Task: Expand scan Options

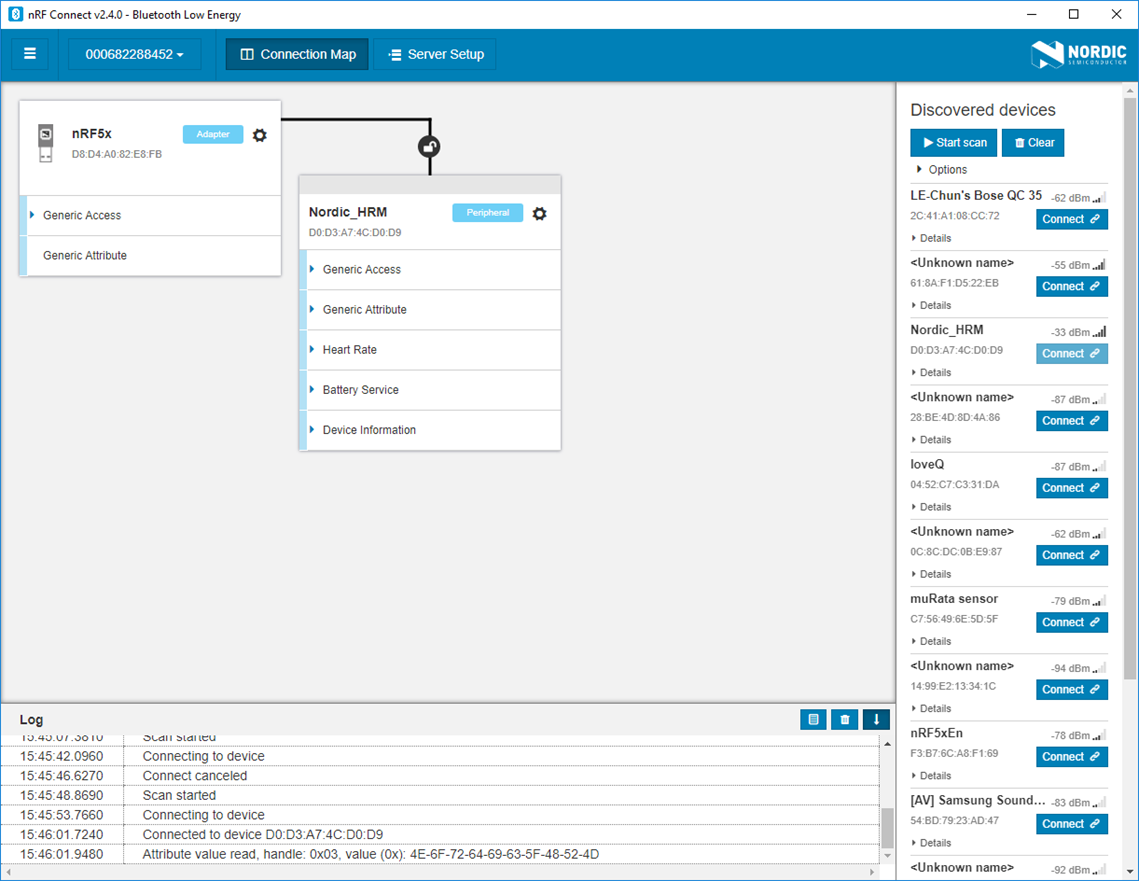Action: [941, 169]
